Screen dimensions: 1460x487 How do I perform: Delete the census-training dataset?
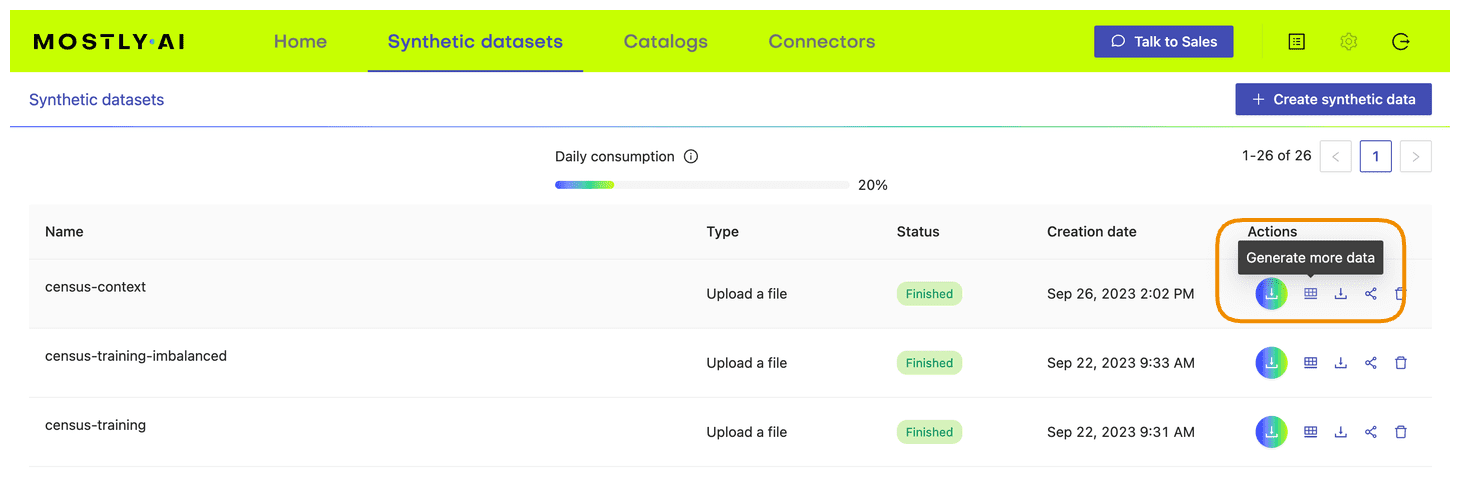[x=1401, y=432]
